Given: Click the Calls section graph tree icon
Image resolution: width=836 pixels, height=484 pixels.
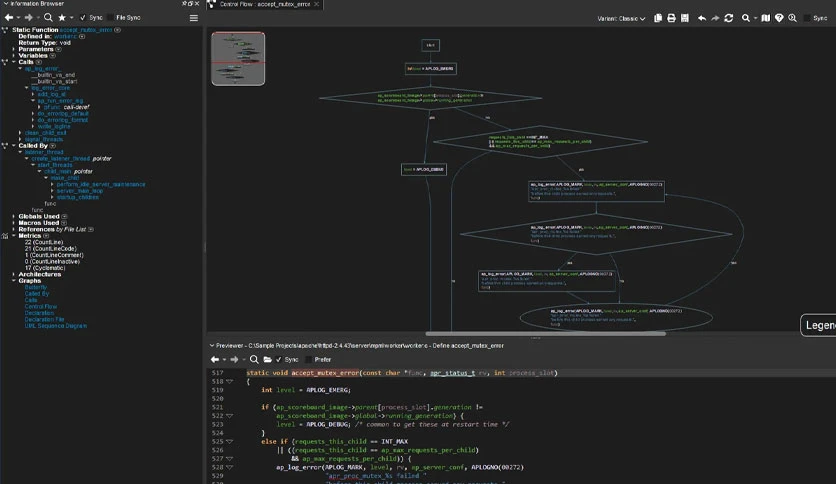Looking at the screenshot, I should point(5,62).
